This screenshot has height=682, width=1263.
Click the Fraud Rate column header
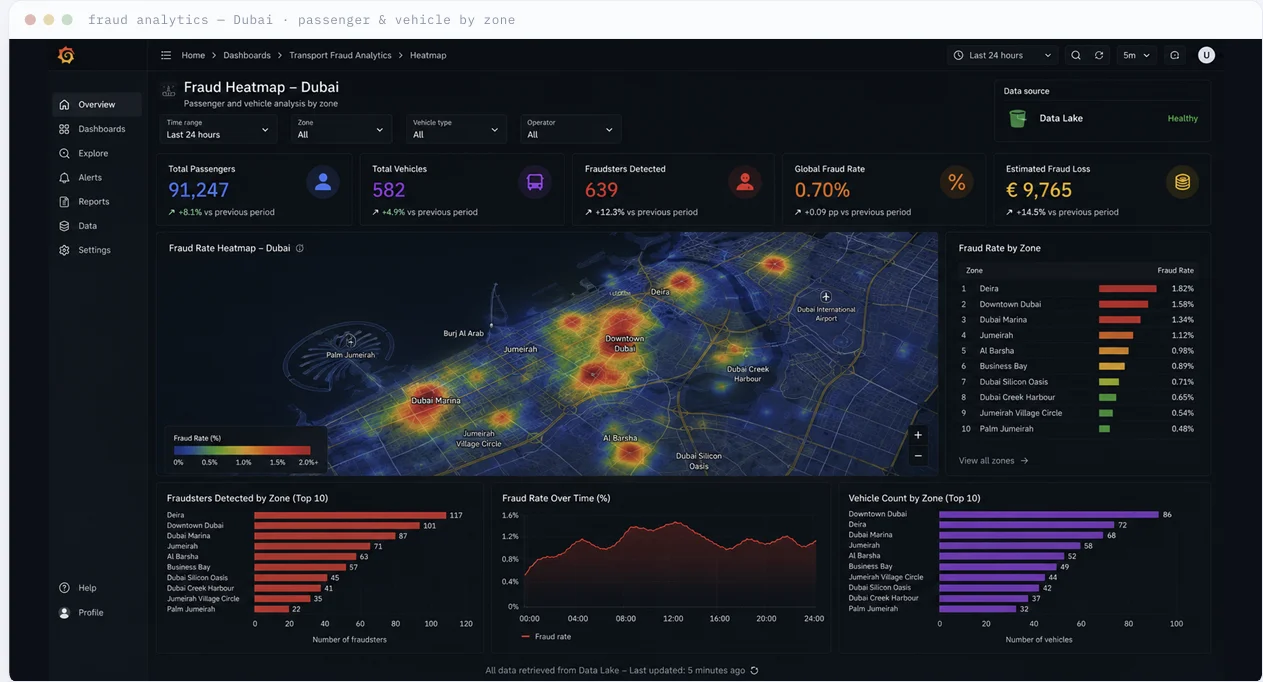click(x=1175, y=270)
